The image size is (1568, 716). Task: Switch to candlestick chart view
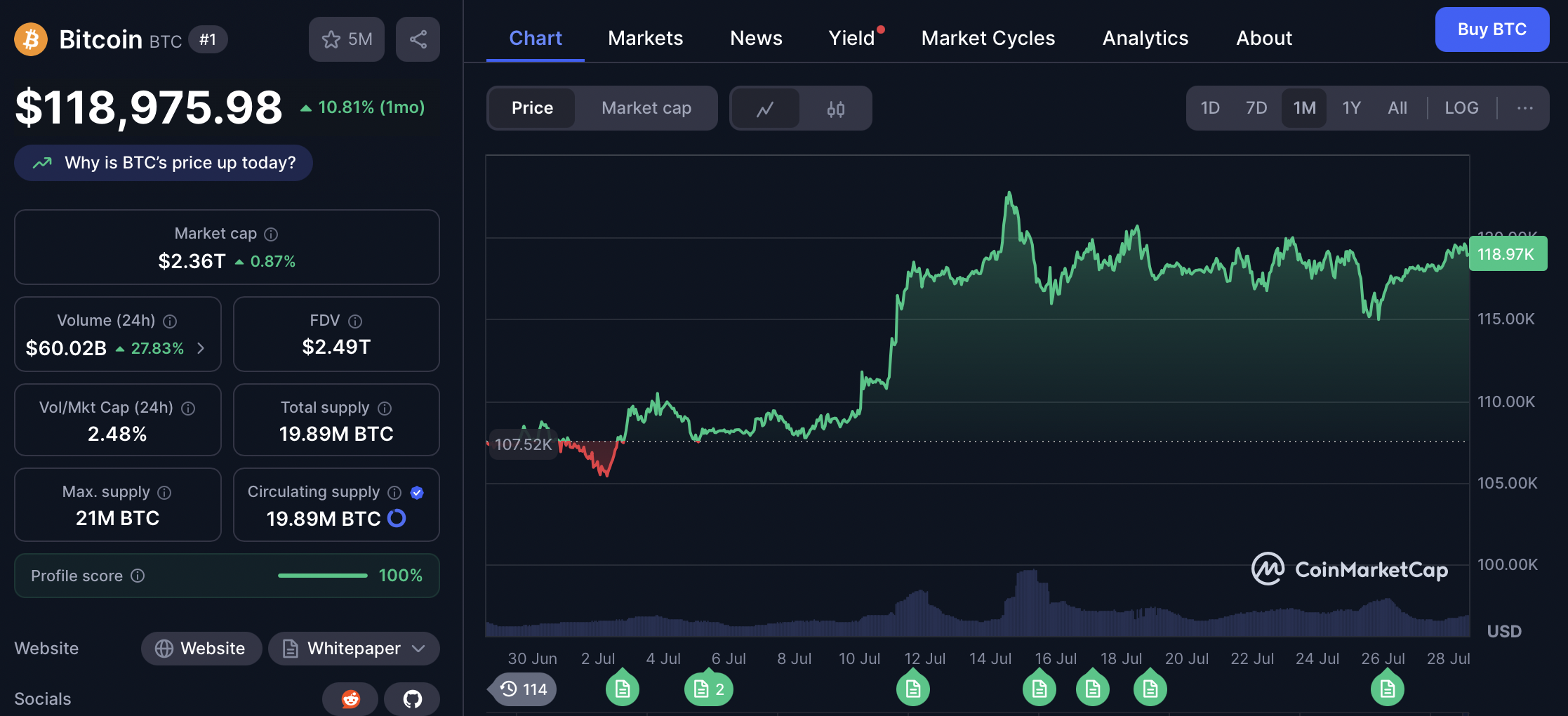tap(835, 108)
